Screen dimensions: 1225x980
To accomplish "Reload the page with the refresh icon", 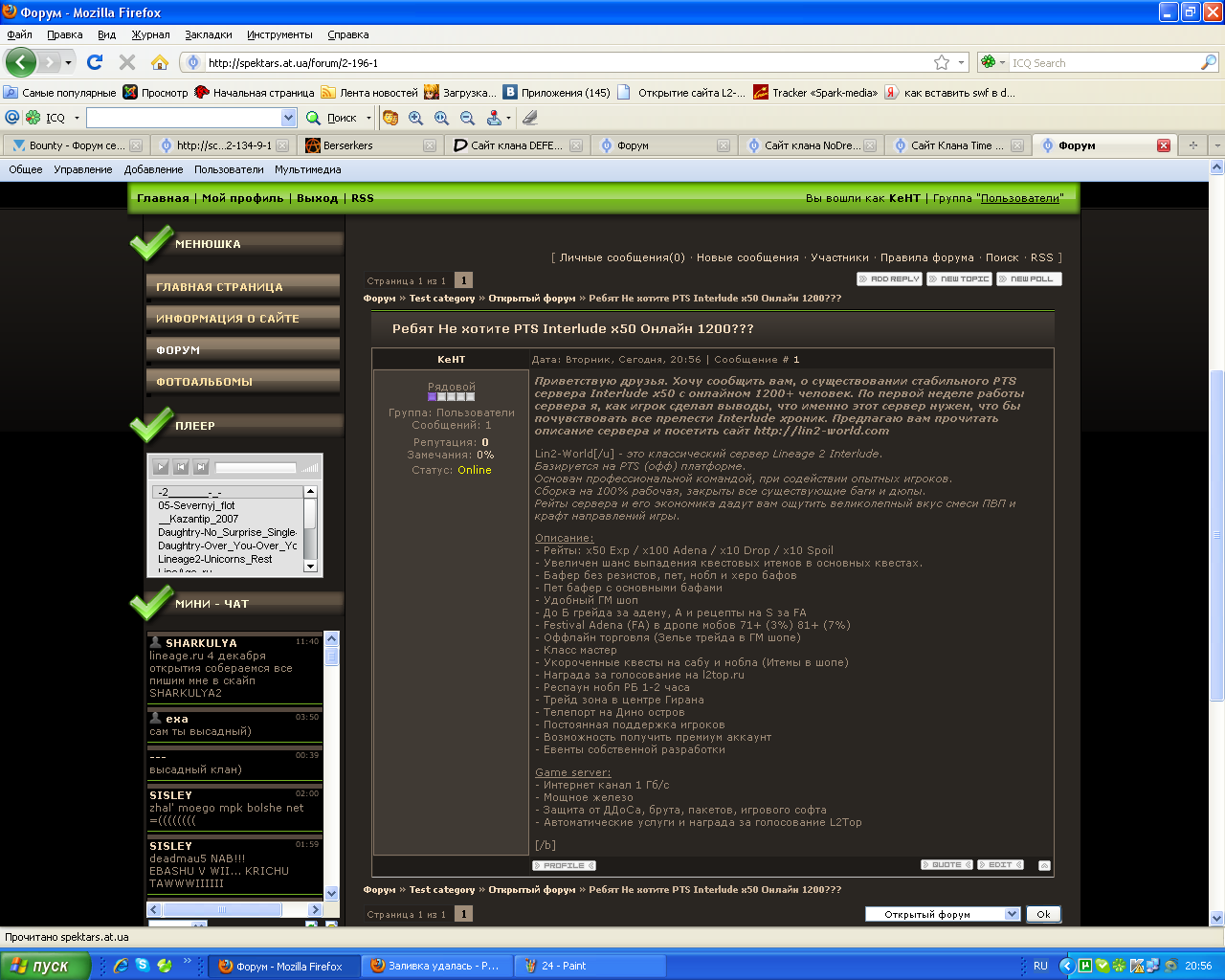I will [94, 62].
